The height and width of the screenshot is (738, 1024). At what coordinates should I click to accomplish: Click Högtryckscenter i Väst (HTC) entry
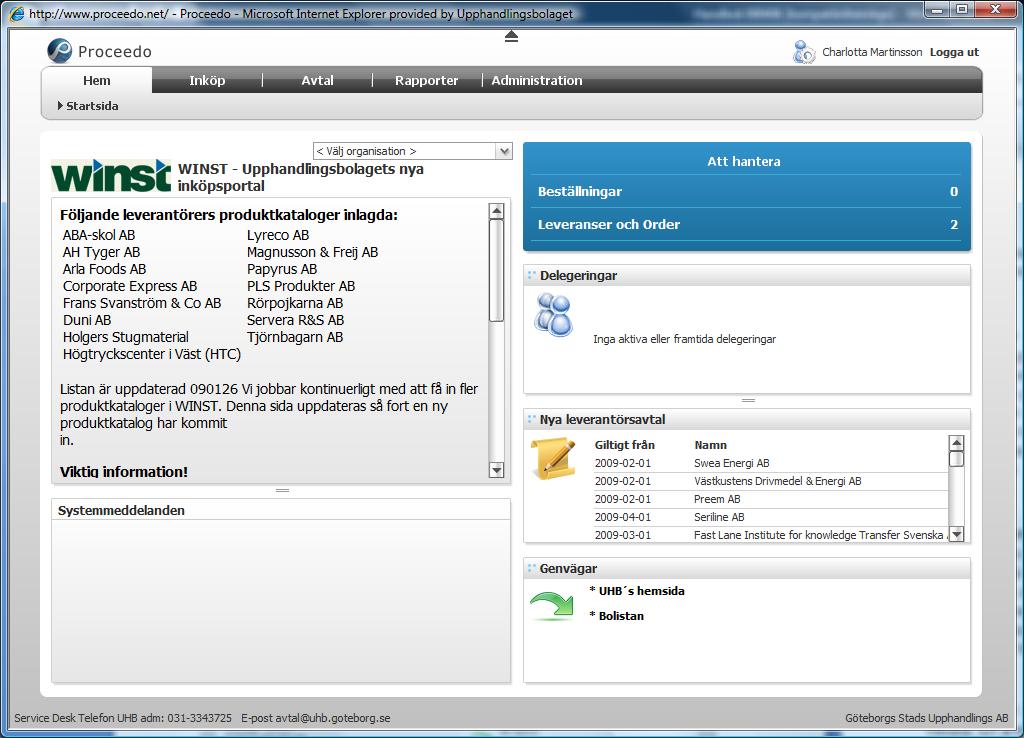pos(152,354)
